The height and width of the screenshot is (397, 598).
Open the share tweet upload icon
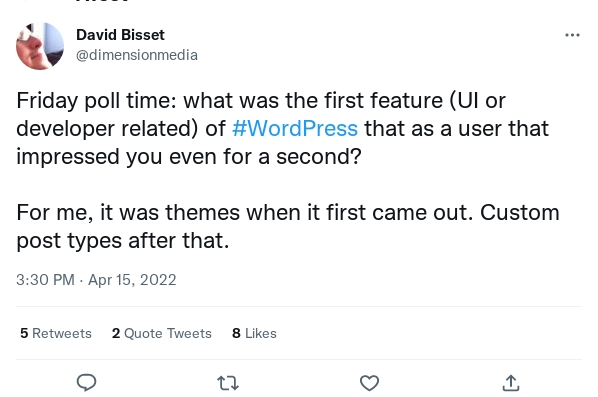(x=511, y=383)
